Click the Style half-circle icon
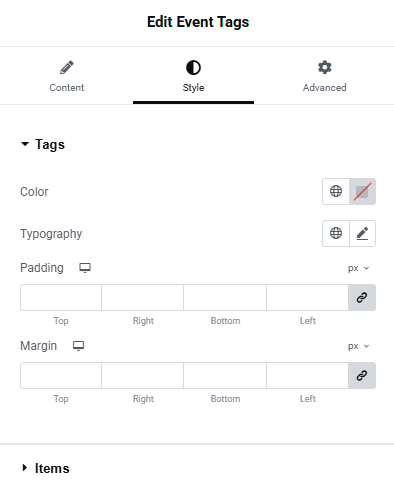Screen dimensions: 394x485 [x=193, y=67]
